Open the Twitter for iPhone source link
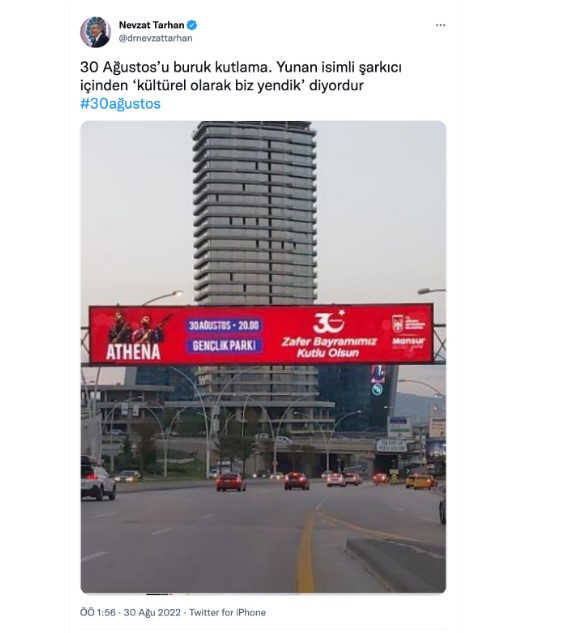 point(227,612)
